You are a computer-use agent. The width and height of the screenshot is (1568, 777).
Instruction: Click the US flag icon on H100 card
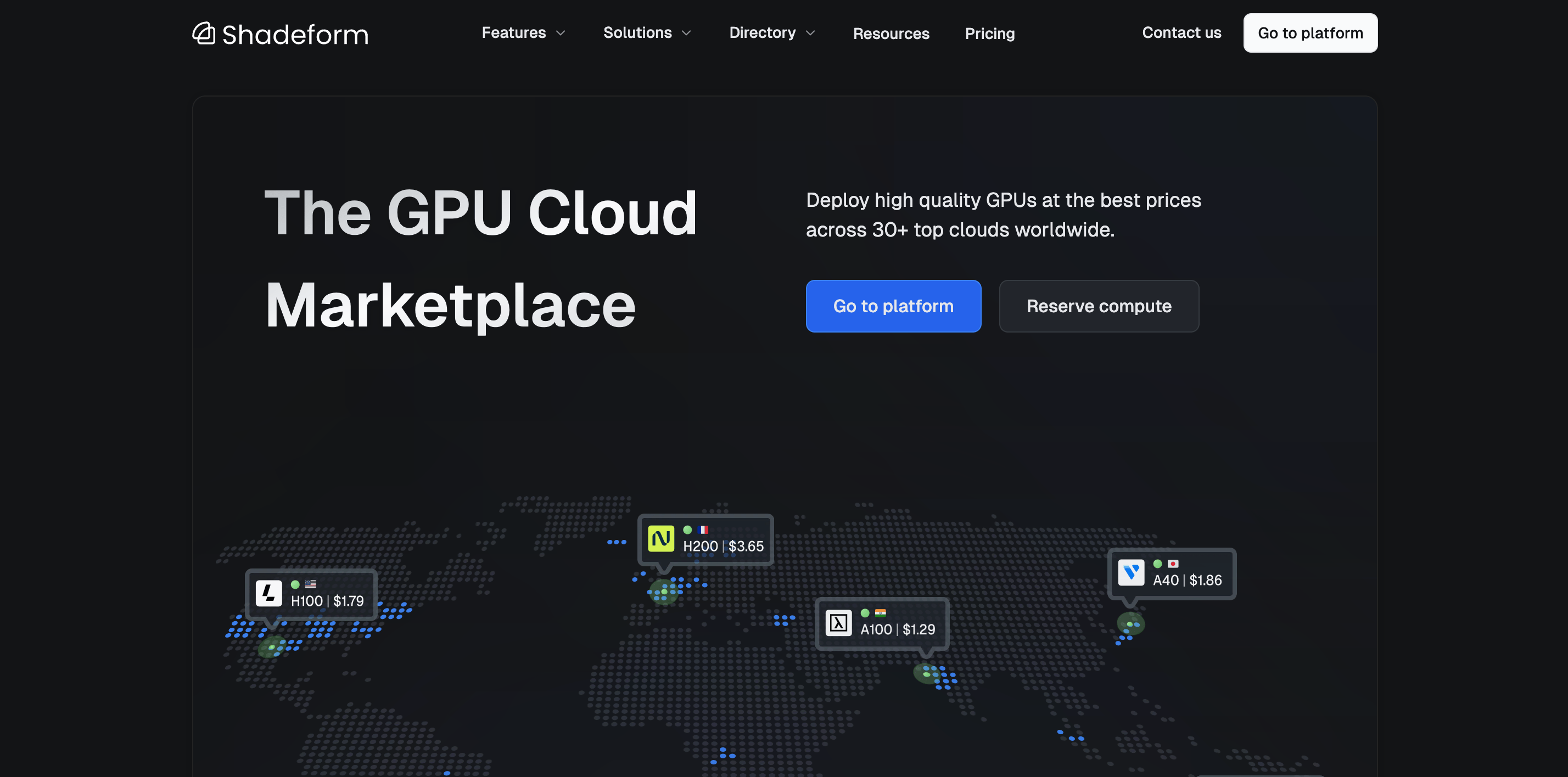[310, 584]
